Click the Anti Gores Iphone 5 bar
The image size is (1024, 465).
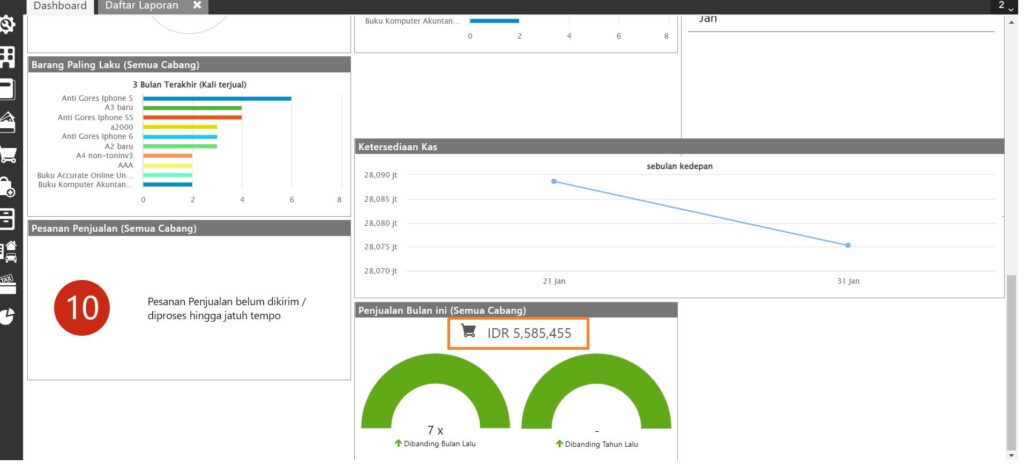point(216,98)
